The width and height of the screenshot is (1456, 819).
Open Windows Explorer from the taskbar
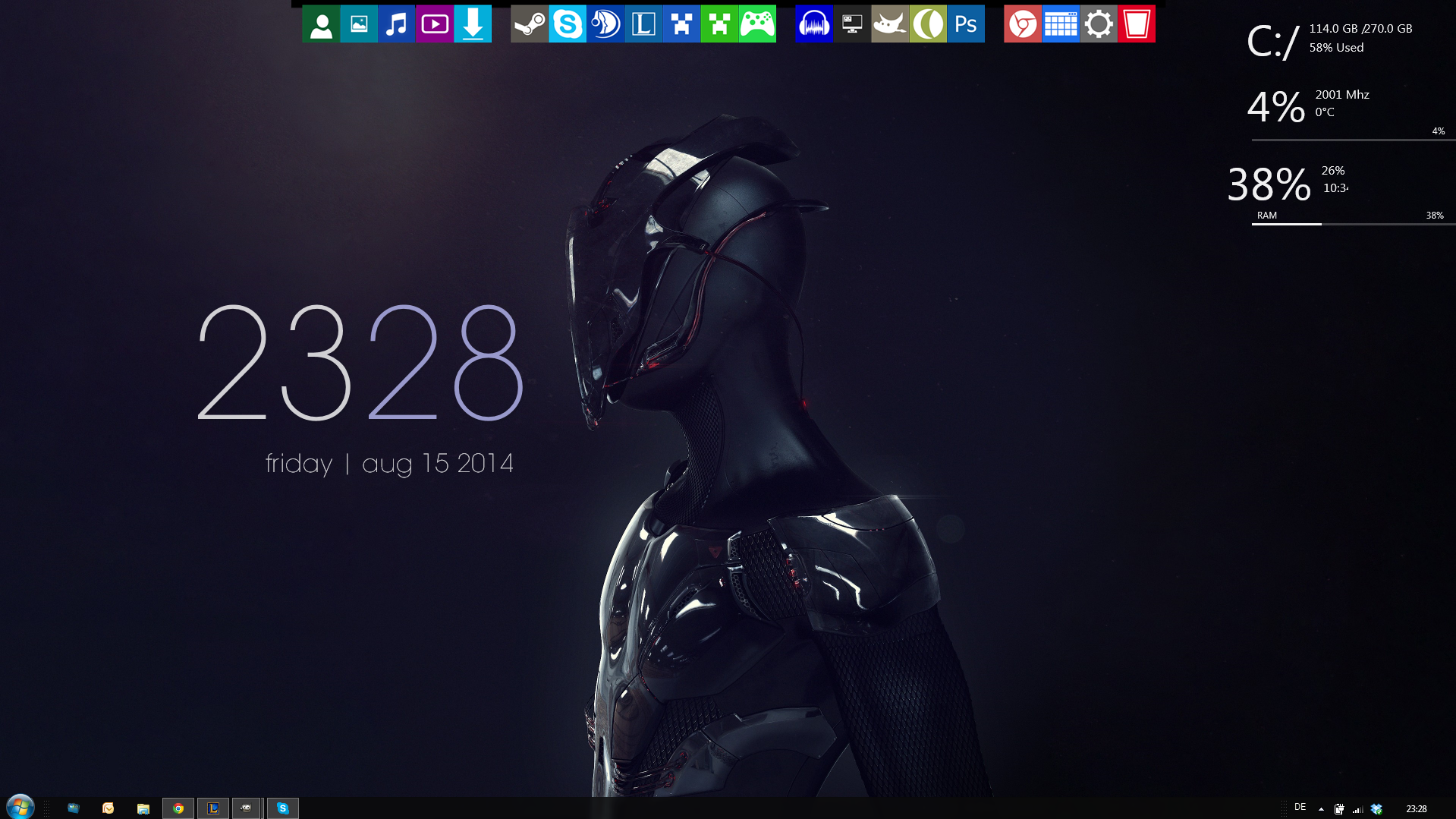143,808
